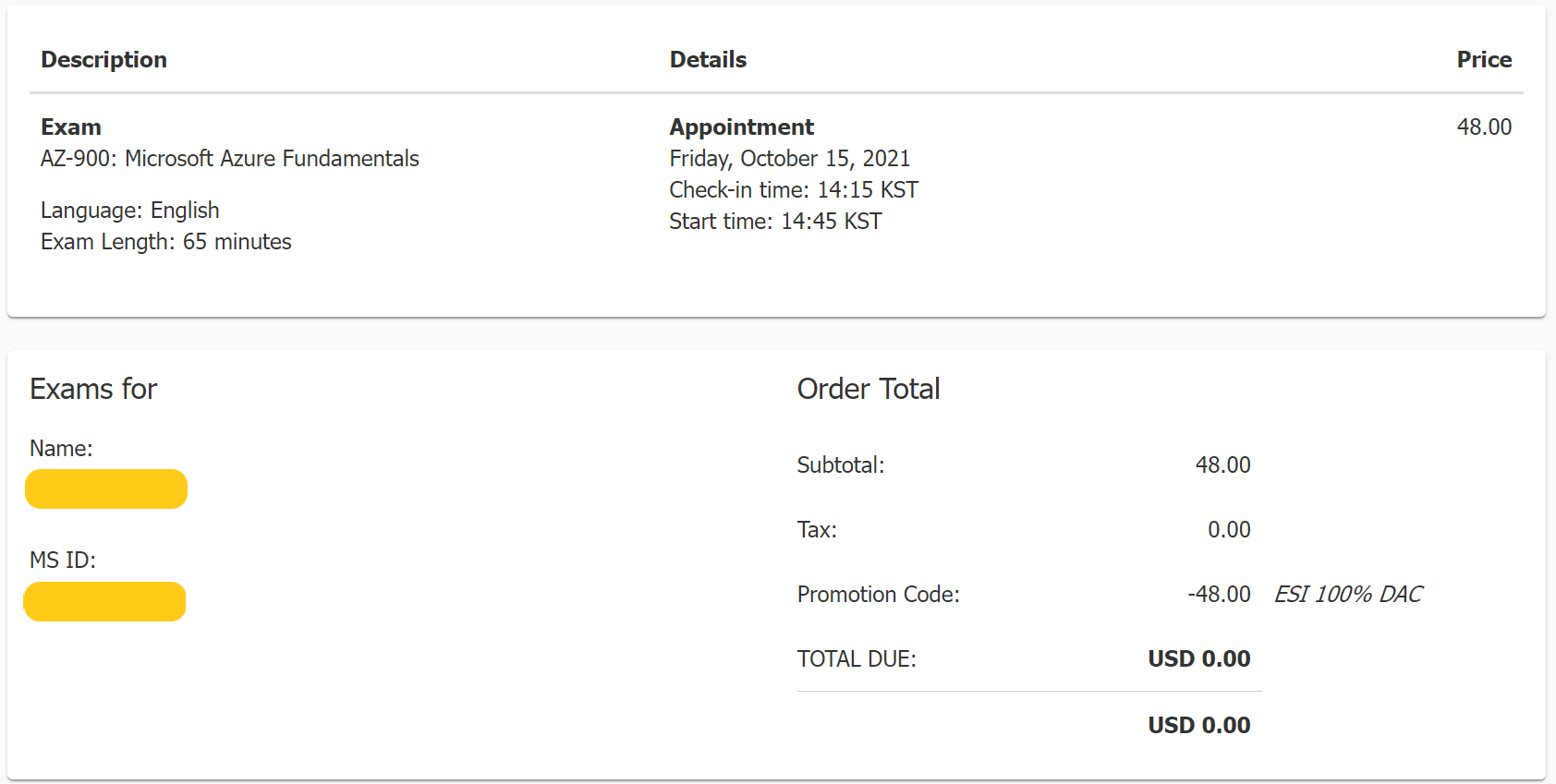This screenshot has width=1556, height=784.
Task: Click the Check-in time 14:15 KST line
Action: tap(794, 190)
